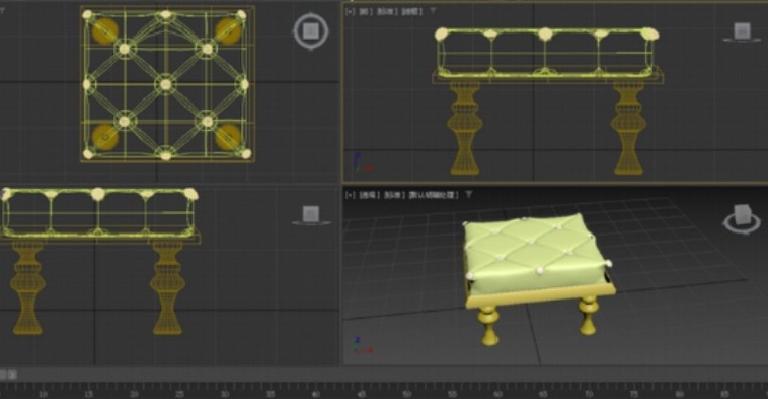
Task: Open the [+] general menu of the front viewport
Action: 350,11
